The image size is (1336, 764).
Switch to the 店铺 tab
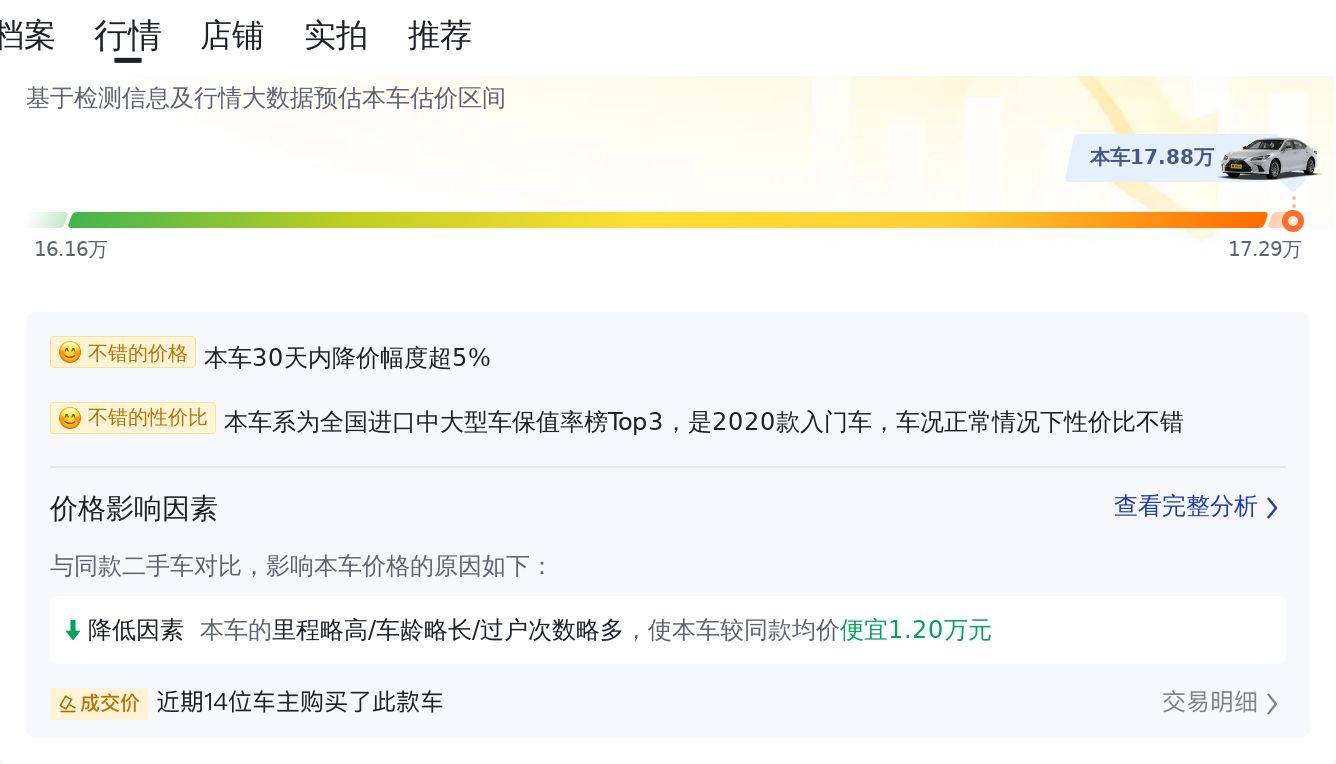click(x=232, y=36)
